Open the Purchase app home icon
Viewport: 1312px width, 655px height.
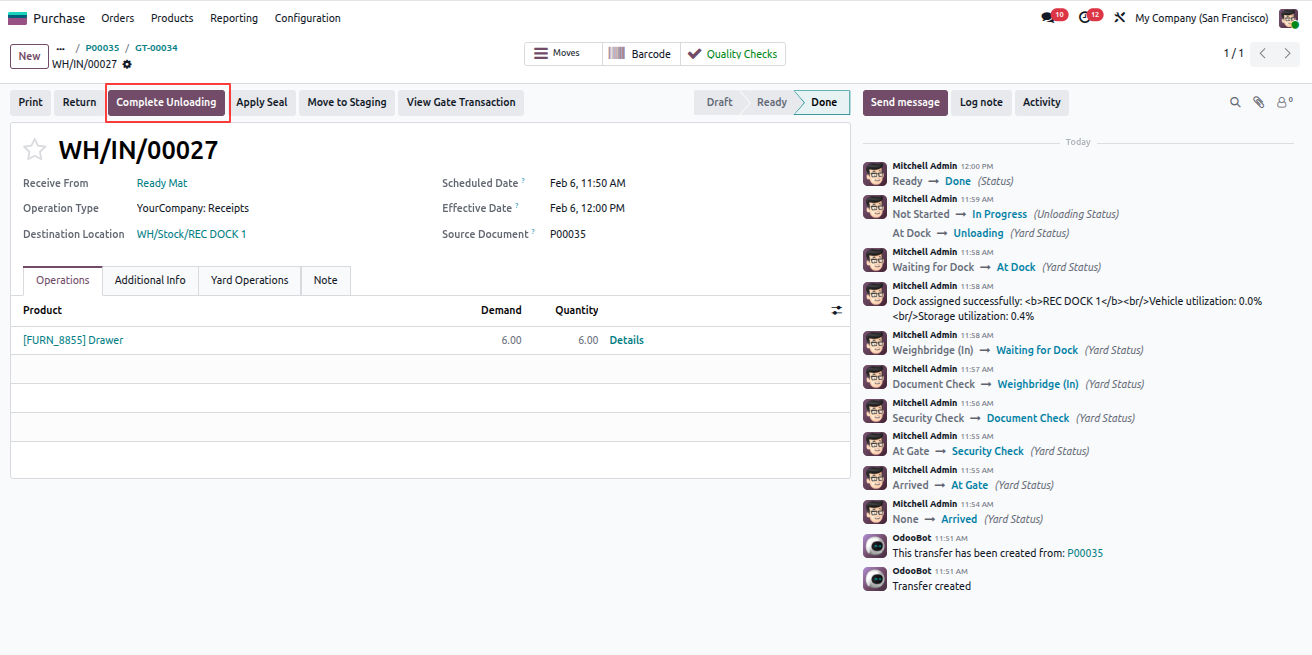pos(17,18)
